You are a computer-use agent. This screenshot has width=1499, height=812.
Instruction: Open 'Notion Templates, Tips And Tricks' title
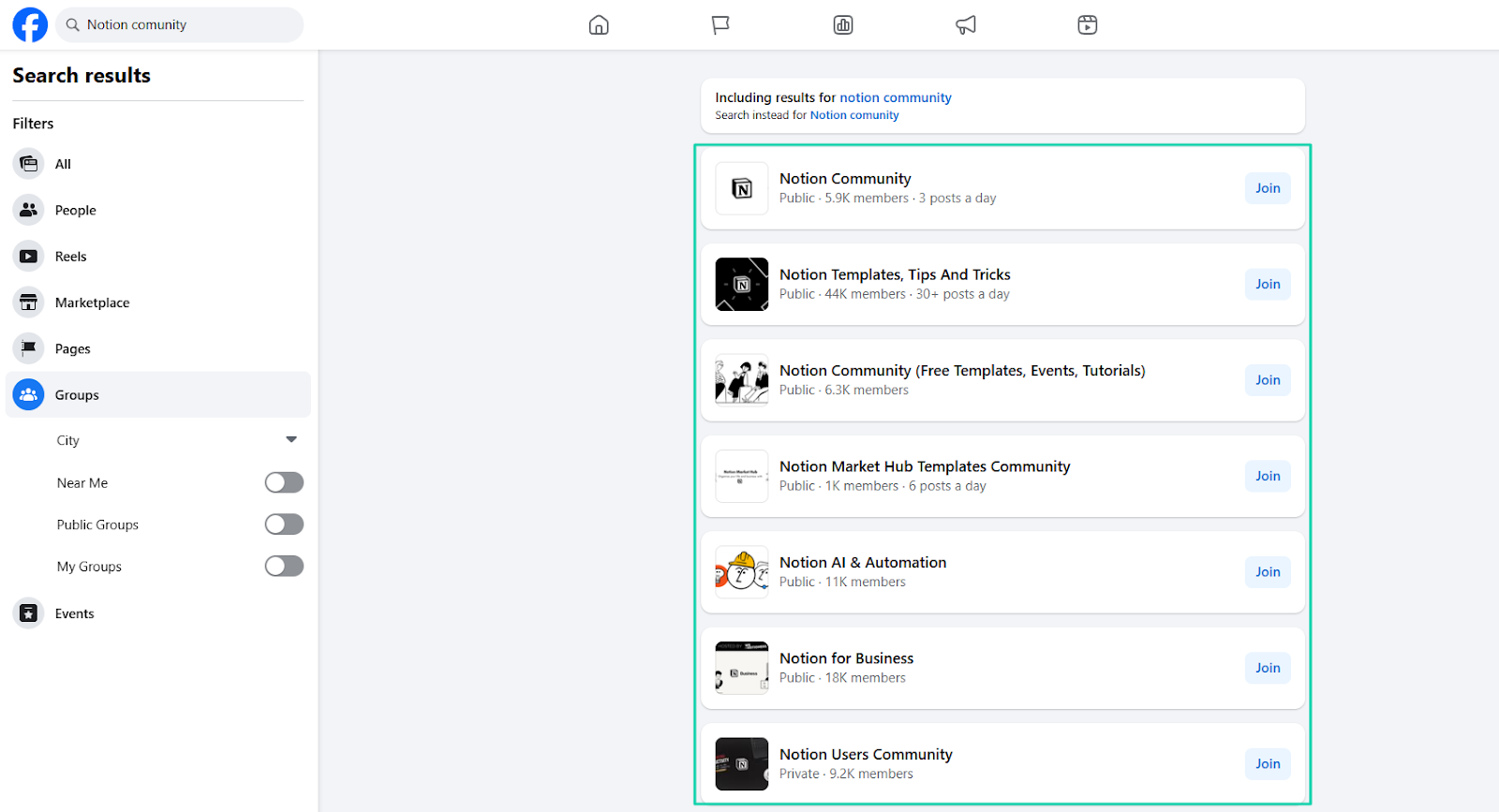tap(895, 274)
